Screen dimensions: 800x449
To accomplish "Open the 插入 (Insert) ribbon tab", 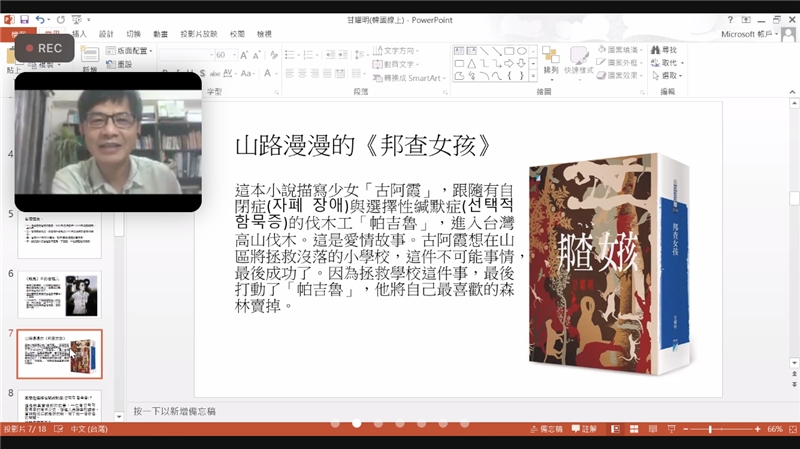I will click(79, 34).
